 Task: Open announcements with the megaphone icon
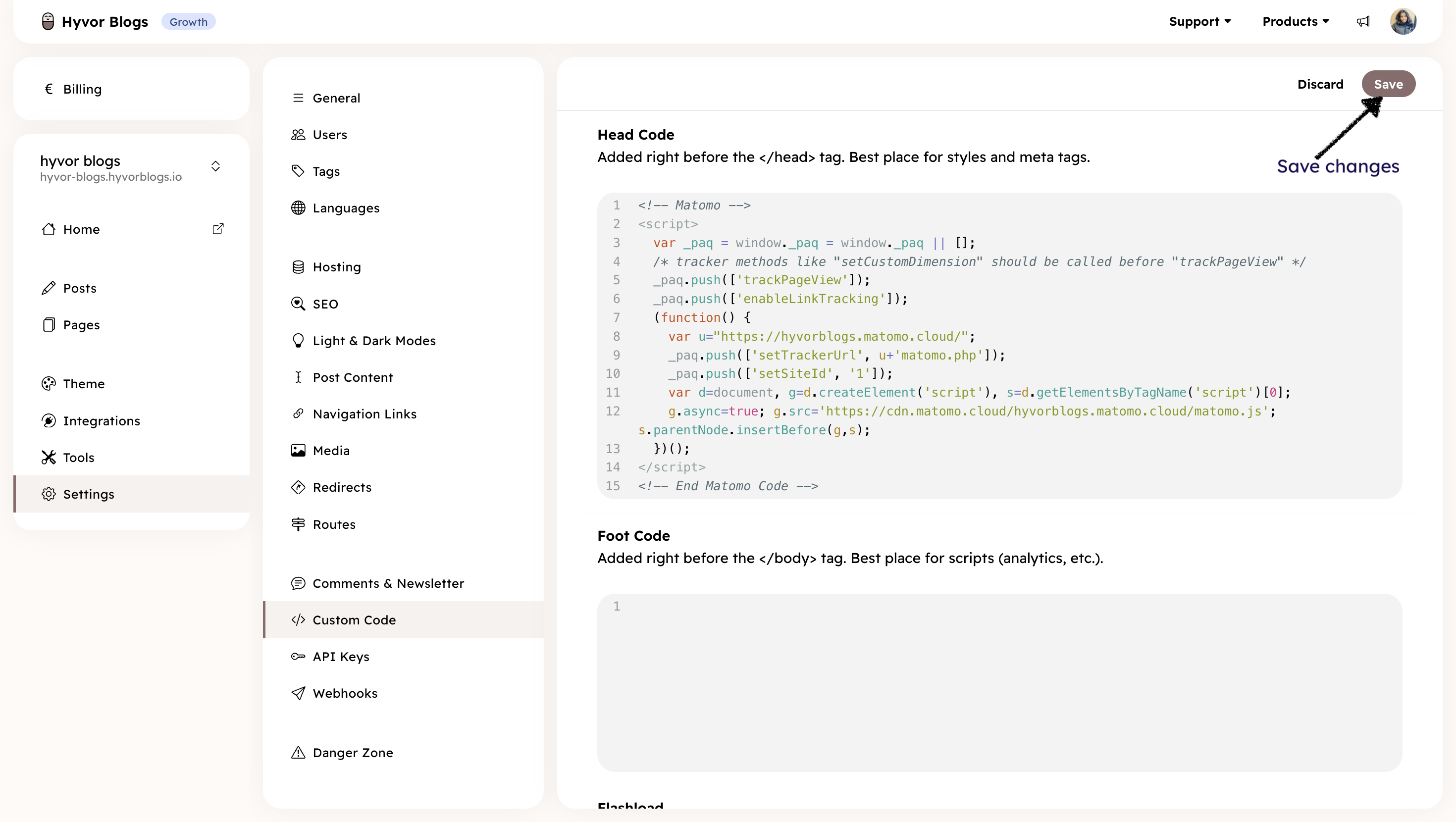tap(1363, 21)
